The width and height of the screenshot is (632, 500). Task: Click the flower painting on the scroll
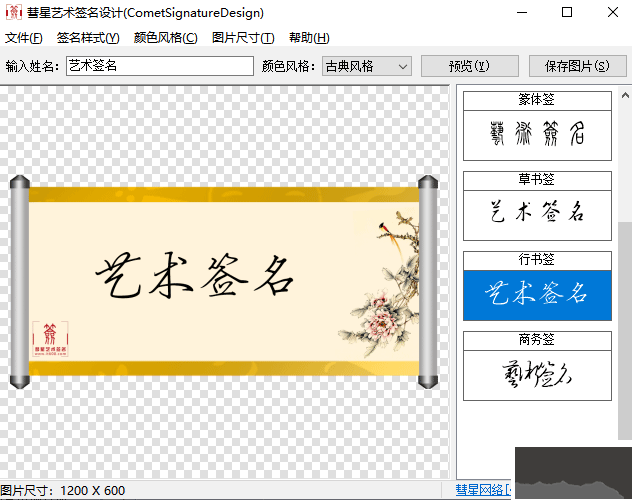[385, 290]
